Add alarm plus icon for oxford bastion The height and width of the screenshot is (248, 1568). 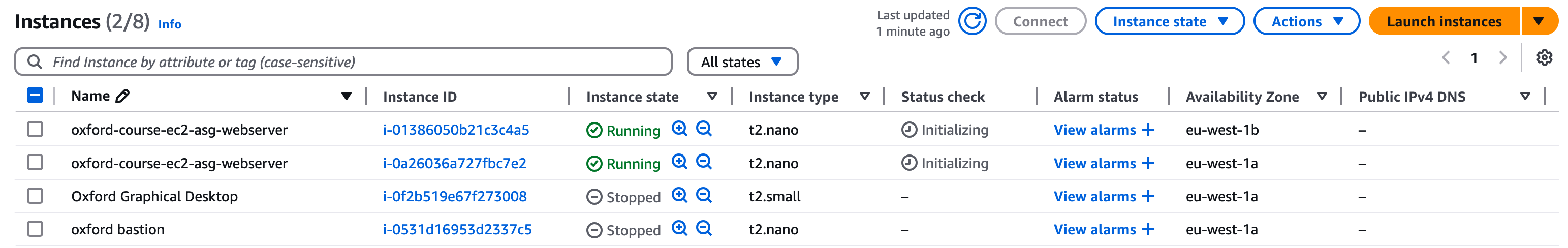click(x=1148, y=229)
